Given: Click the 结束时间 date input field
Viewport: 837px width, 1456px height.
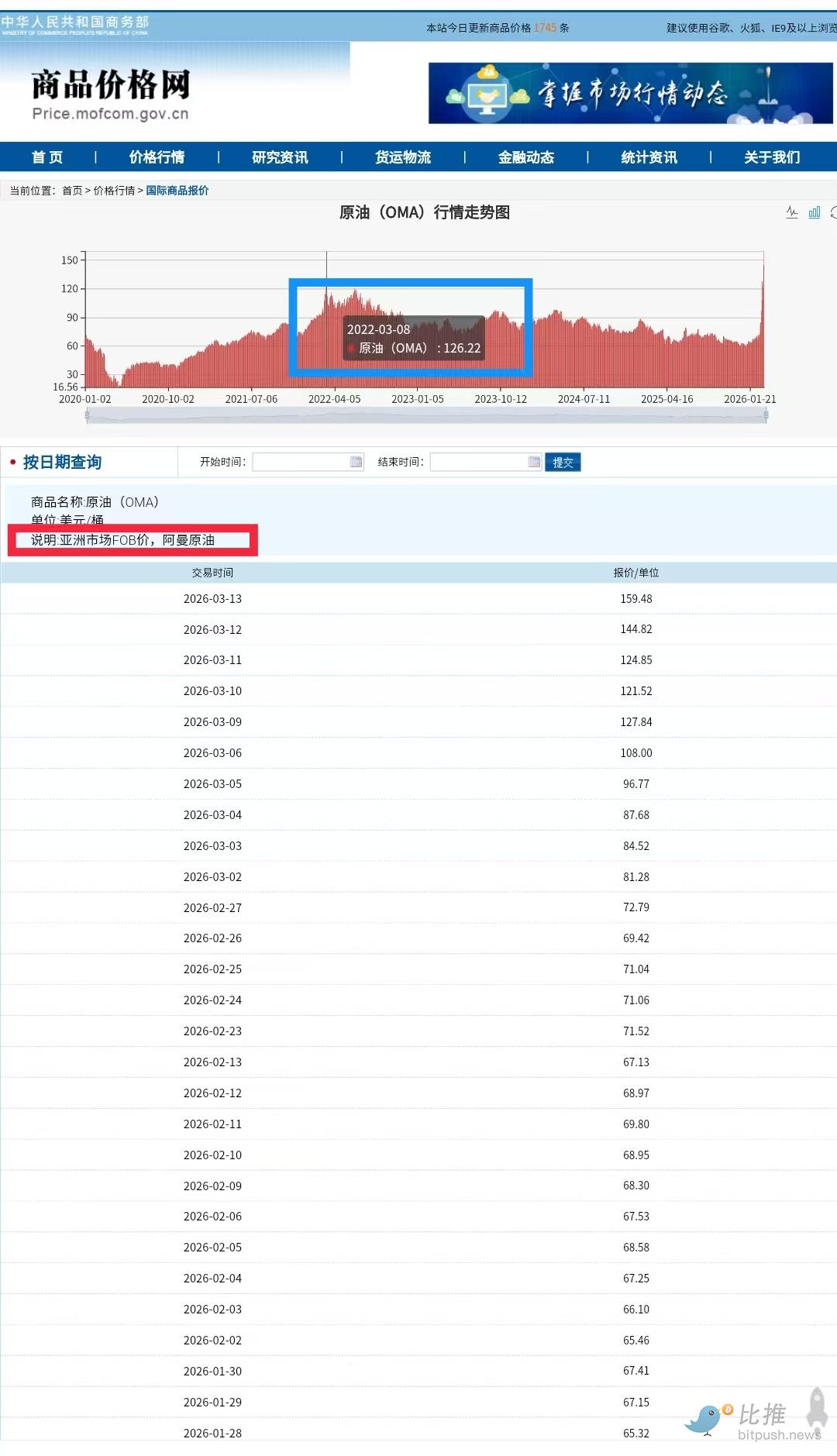Looking at the screenshot, I should click(478, 462).
